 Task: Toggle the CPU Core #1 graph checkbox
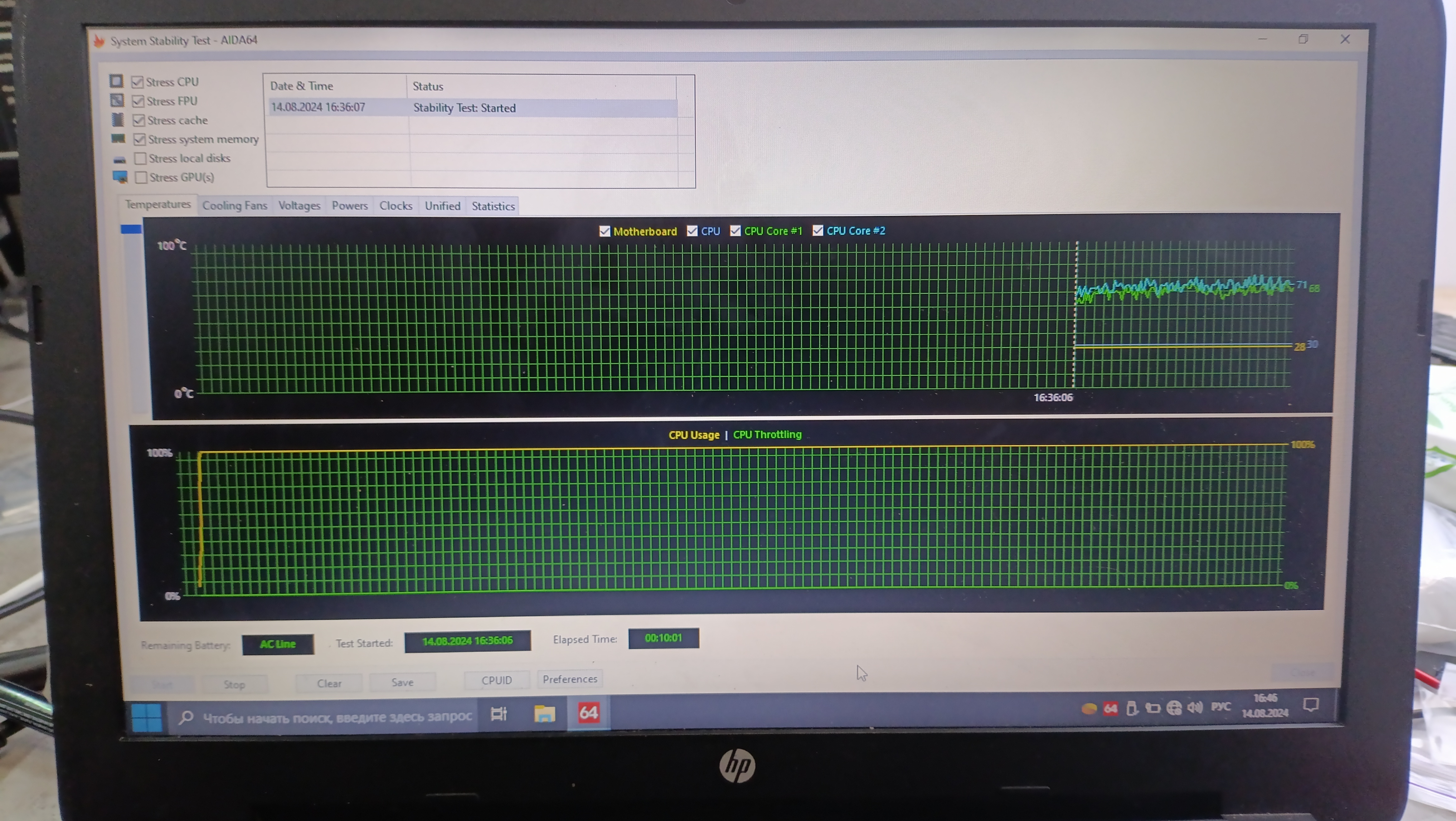point(735,230)
